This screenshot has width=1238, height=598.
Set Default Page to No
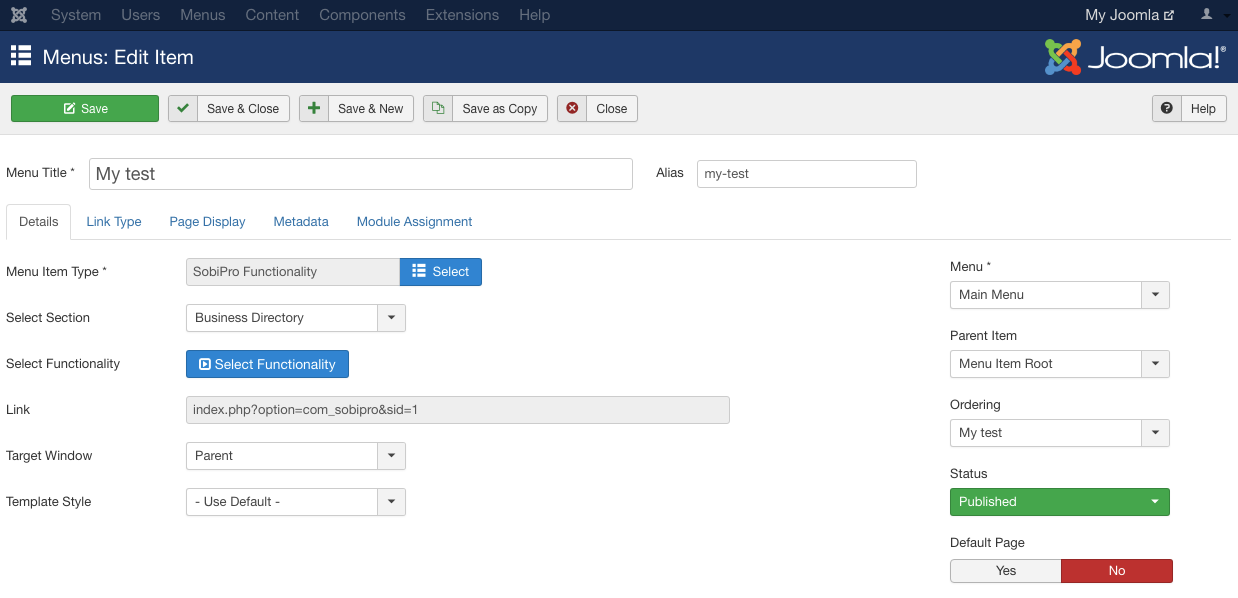pyautogui.click(x=1117, y=570)
